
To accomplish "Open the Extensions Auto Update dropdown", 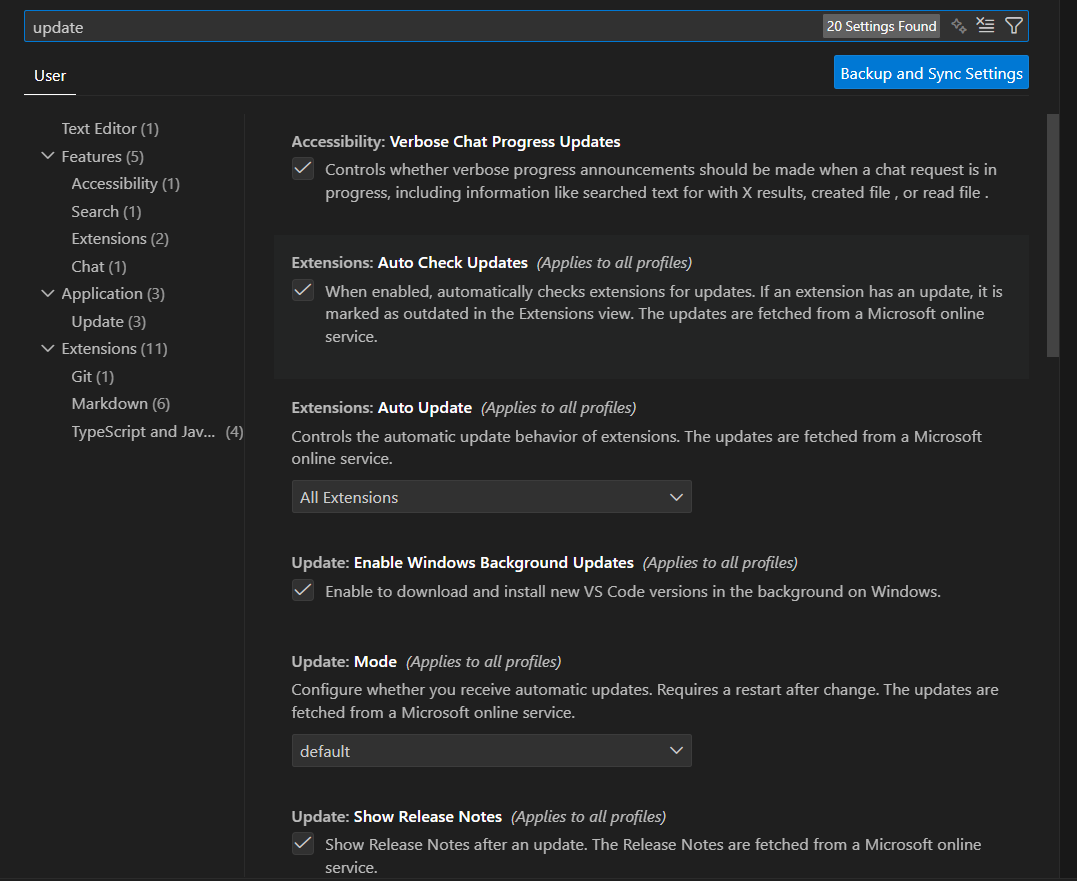I will pyautogui.click(x=491, y=496).
